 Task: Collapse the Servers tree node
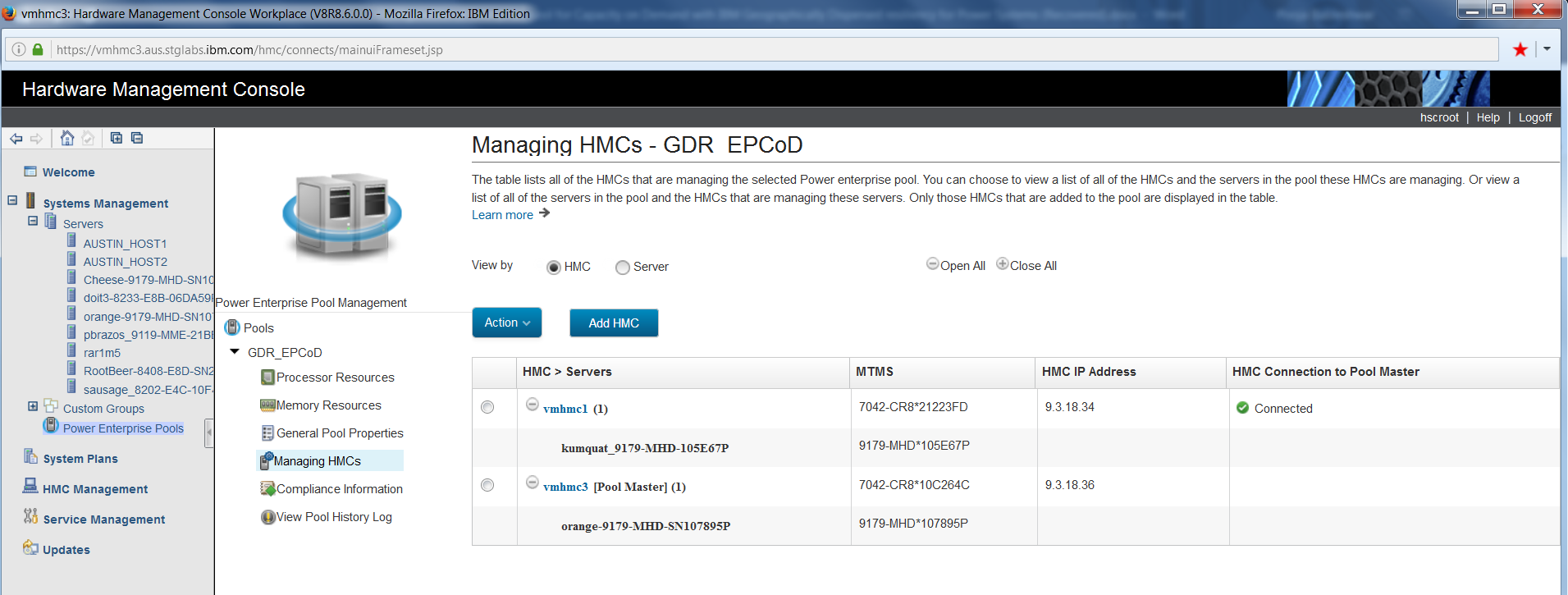[33, 221]
